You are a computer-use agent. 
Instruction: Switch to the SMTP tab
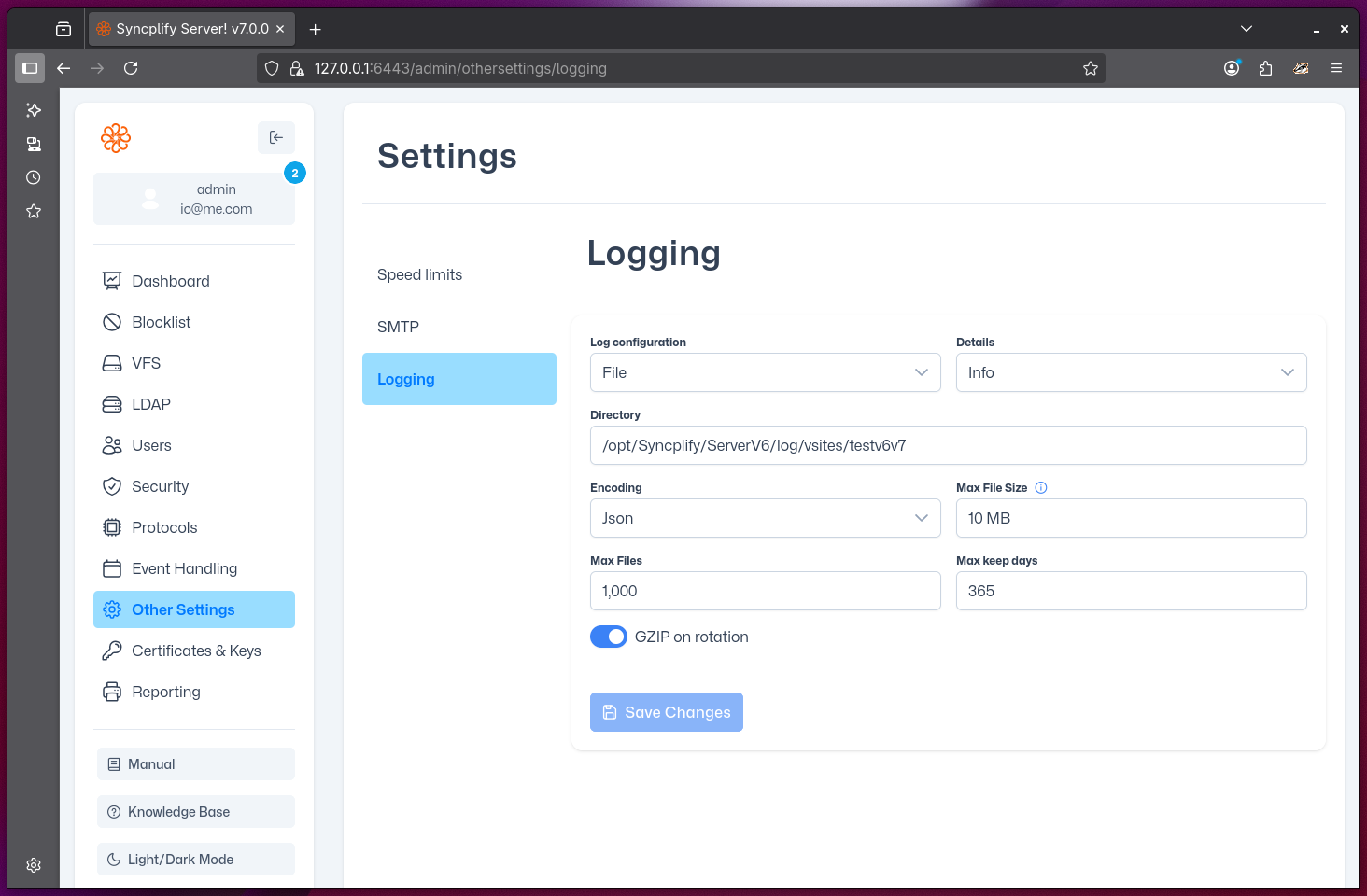(399, 326)
